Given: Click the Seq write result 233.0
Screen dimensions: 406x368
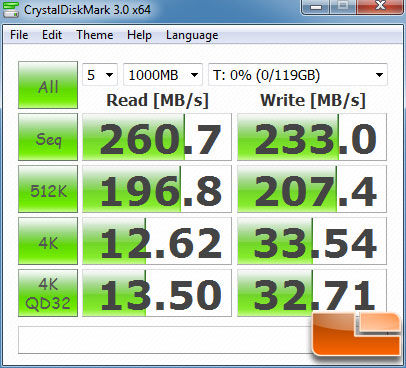Looking at the screenshot, I should coord(312,137).
